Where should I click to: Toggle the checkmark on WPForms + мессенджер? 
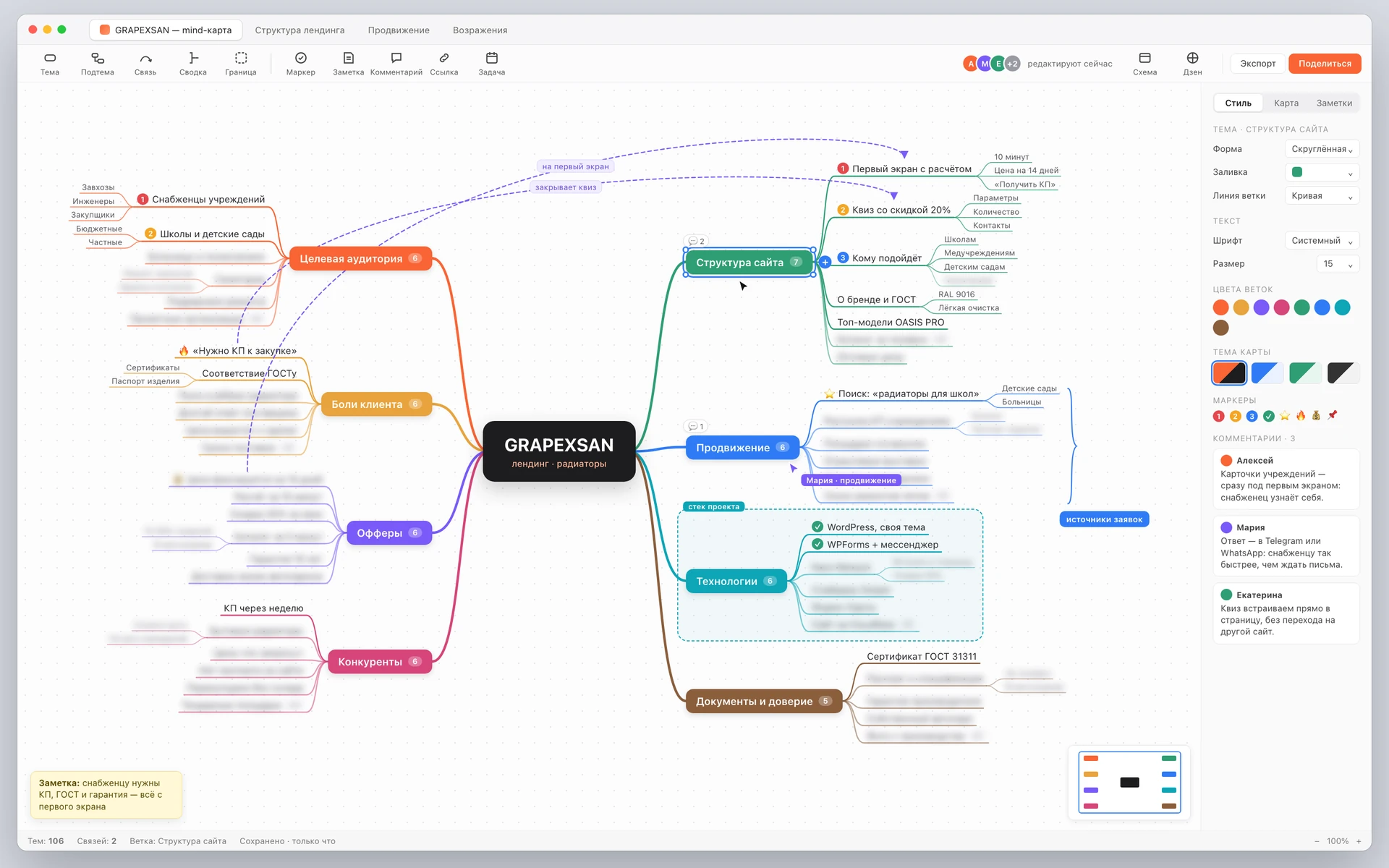(817, 544)
